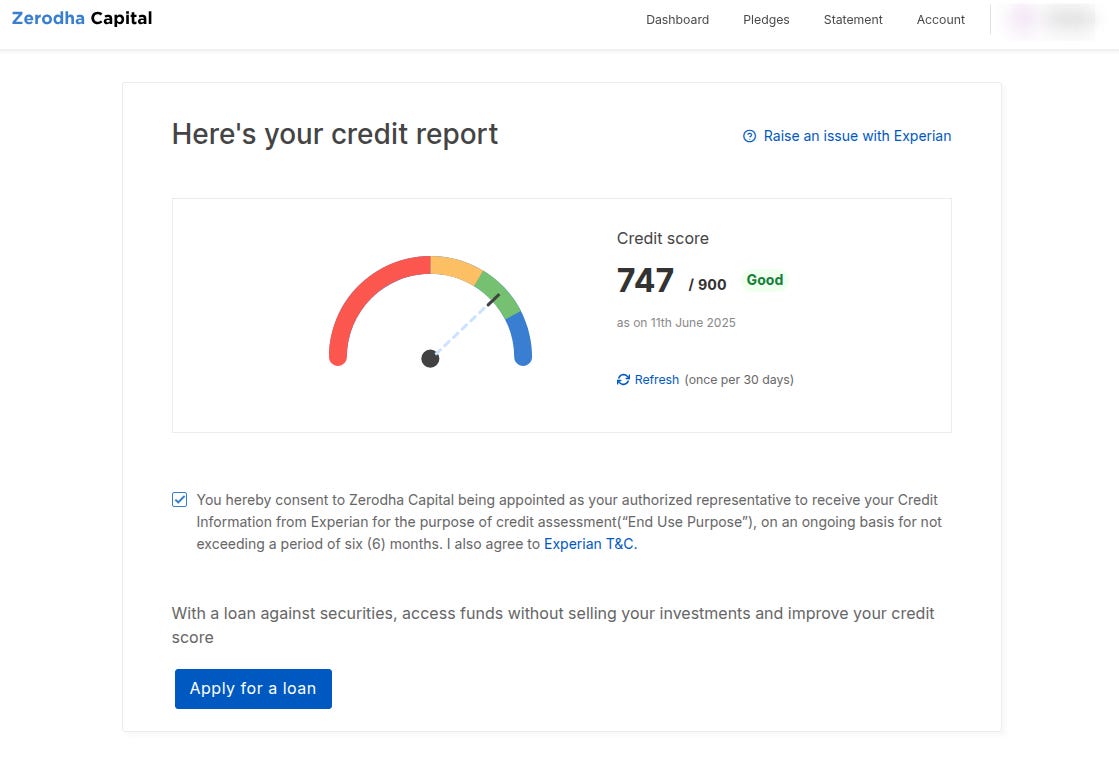Click the 'as on 11th June 2025' date

pos(676,322)
